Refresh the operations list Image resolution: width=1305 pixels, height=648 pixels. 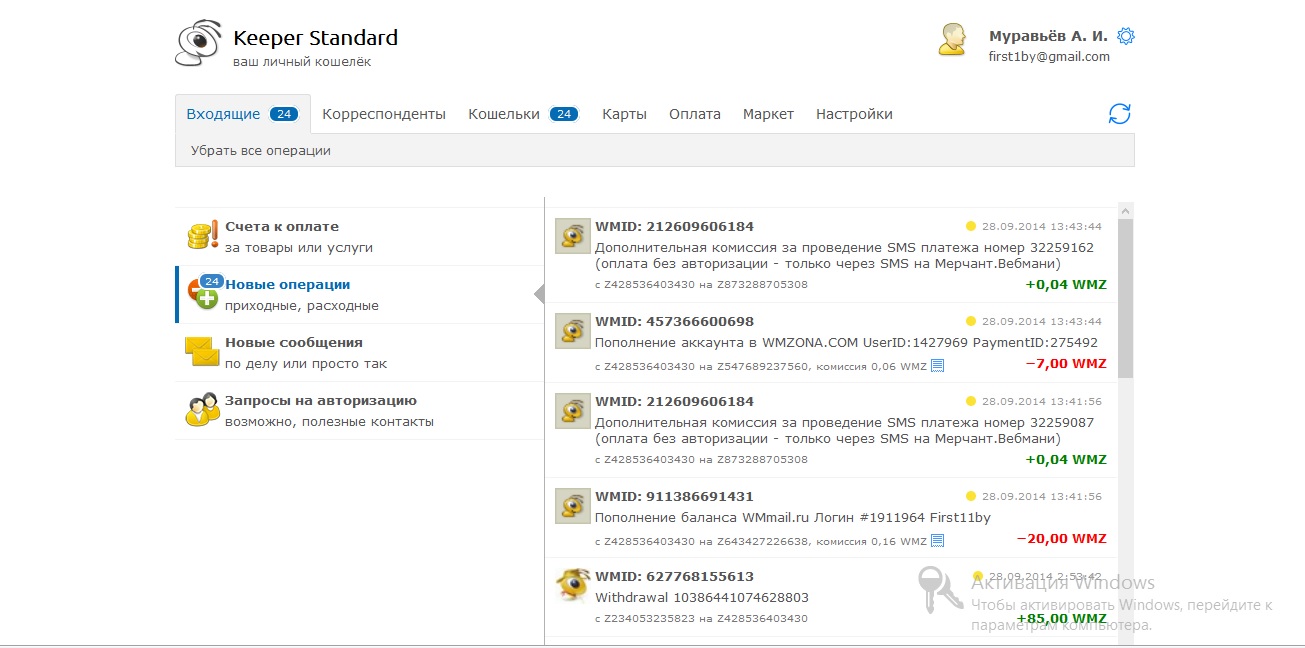pyautogui.click(x=1120, y=114)
